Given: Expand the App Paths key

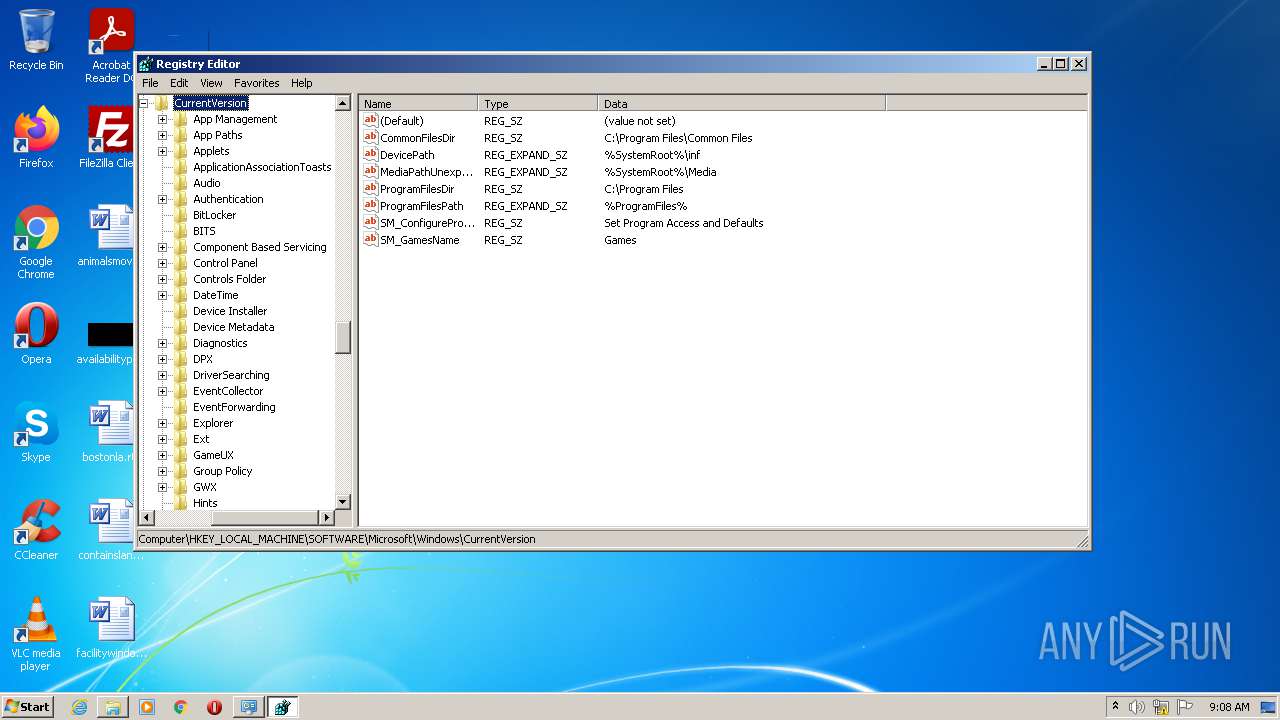Looking at the screenshot, I should click(162, 135).
